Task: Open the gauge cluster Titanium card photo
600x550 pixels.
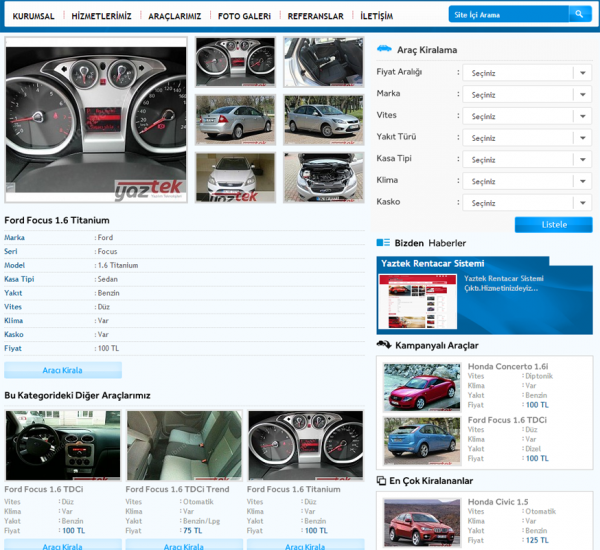Action: 305,445
